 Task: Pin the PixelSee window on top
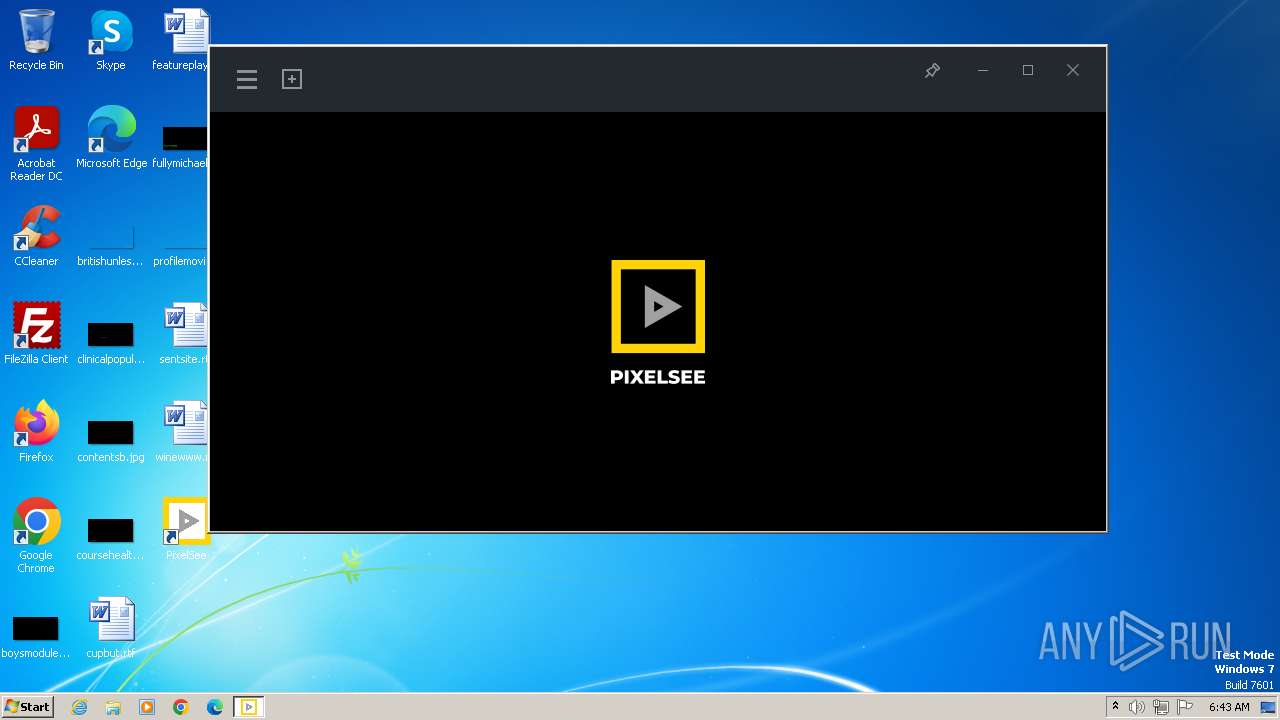(x=932, y=70)
